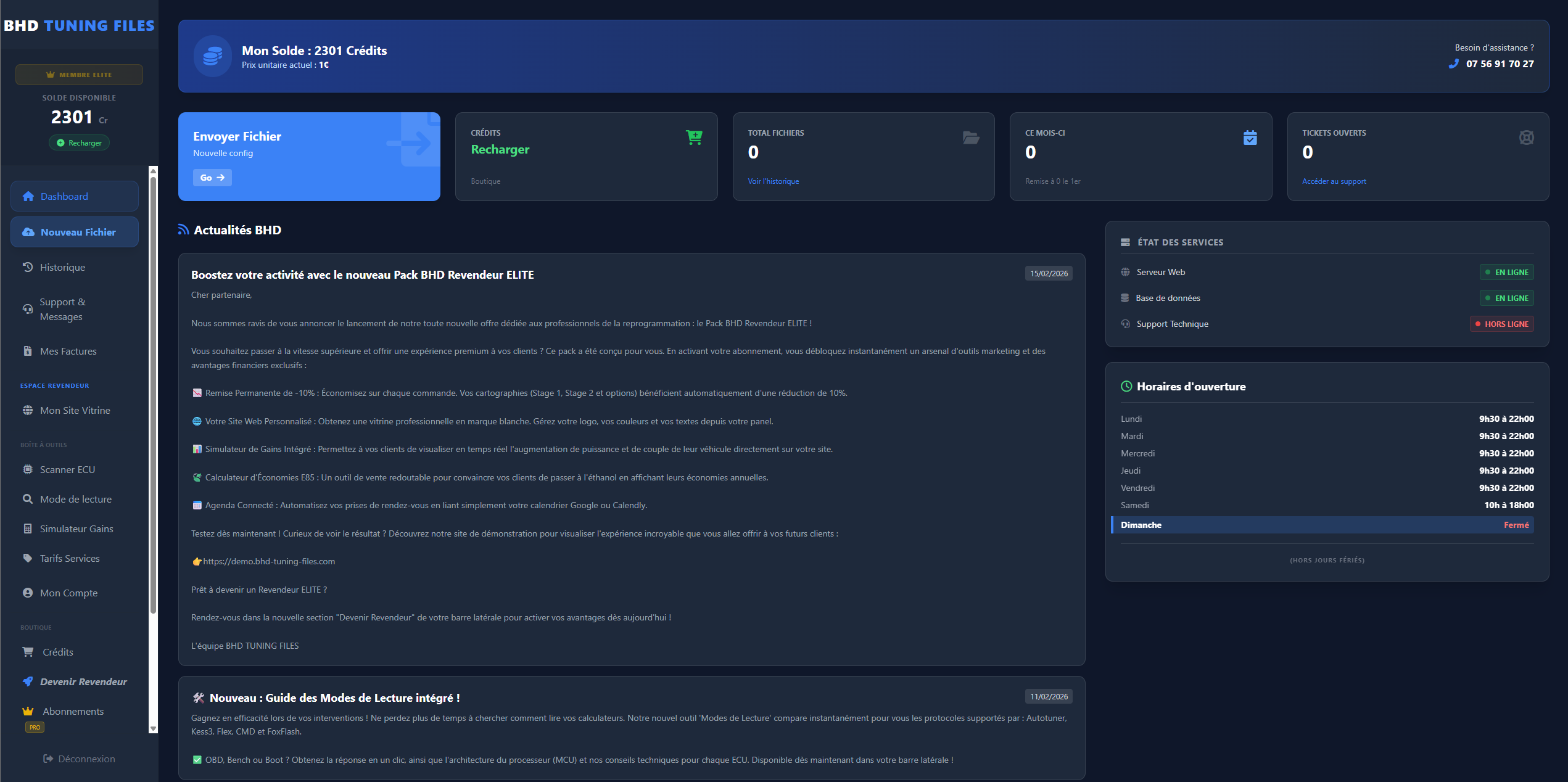Click the Recharger pill under Solde Disponible
1568x782 pixels.
[x=79, y=142]
